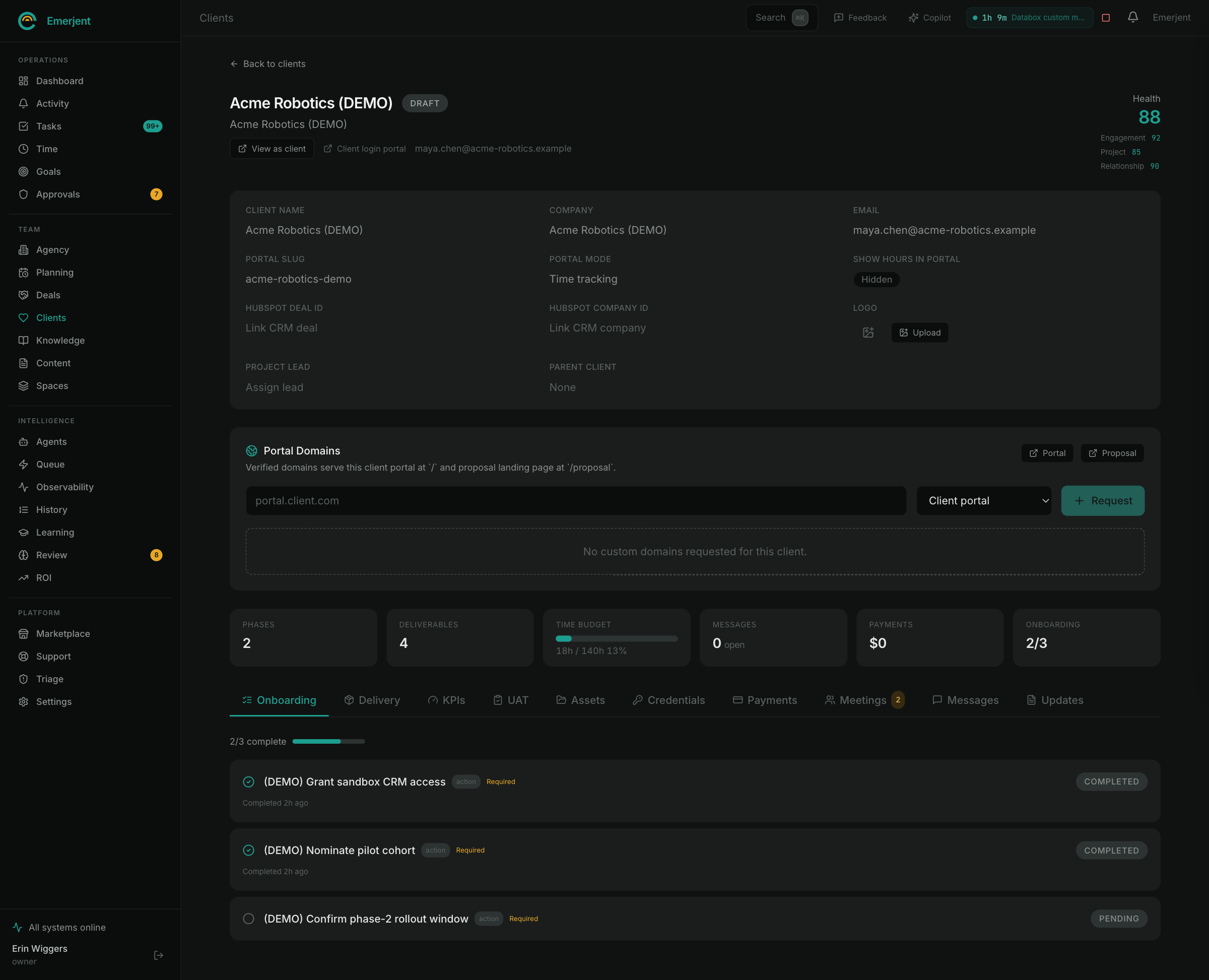This screenshot has width=1209, height=980.
Task: Open the running timer Databox widget
Action: [1030, 18]
